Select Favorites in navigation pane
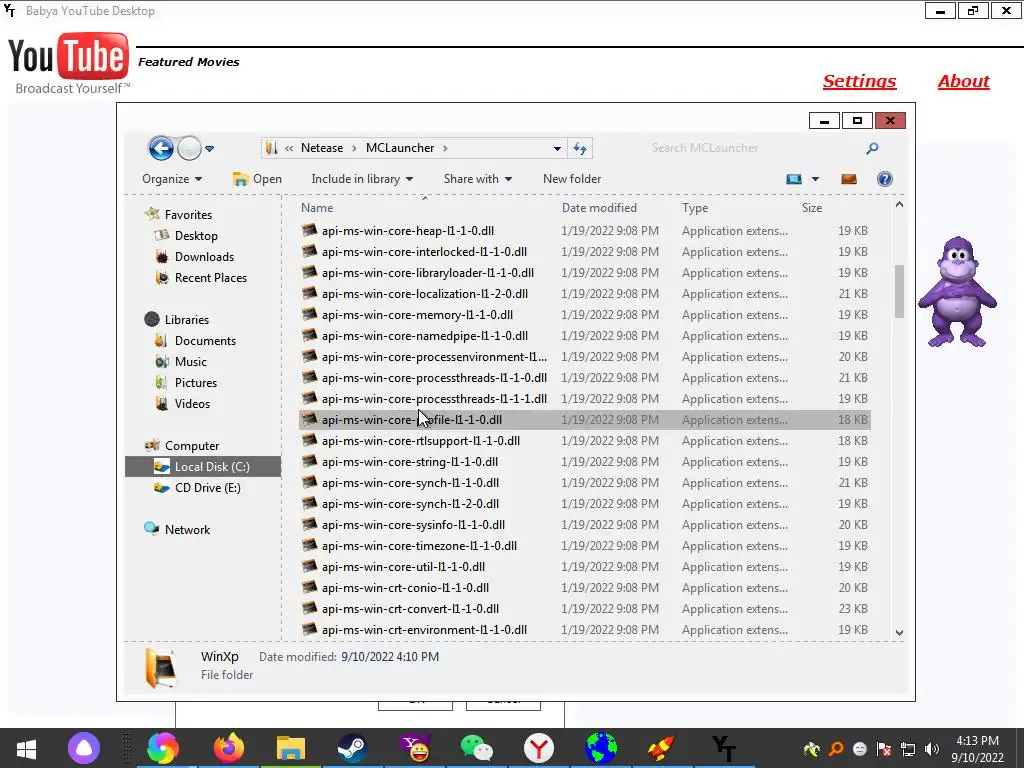Viewport: 1024px width, 768px height. [x=188, y=214]
